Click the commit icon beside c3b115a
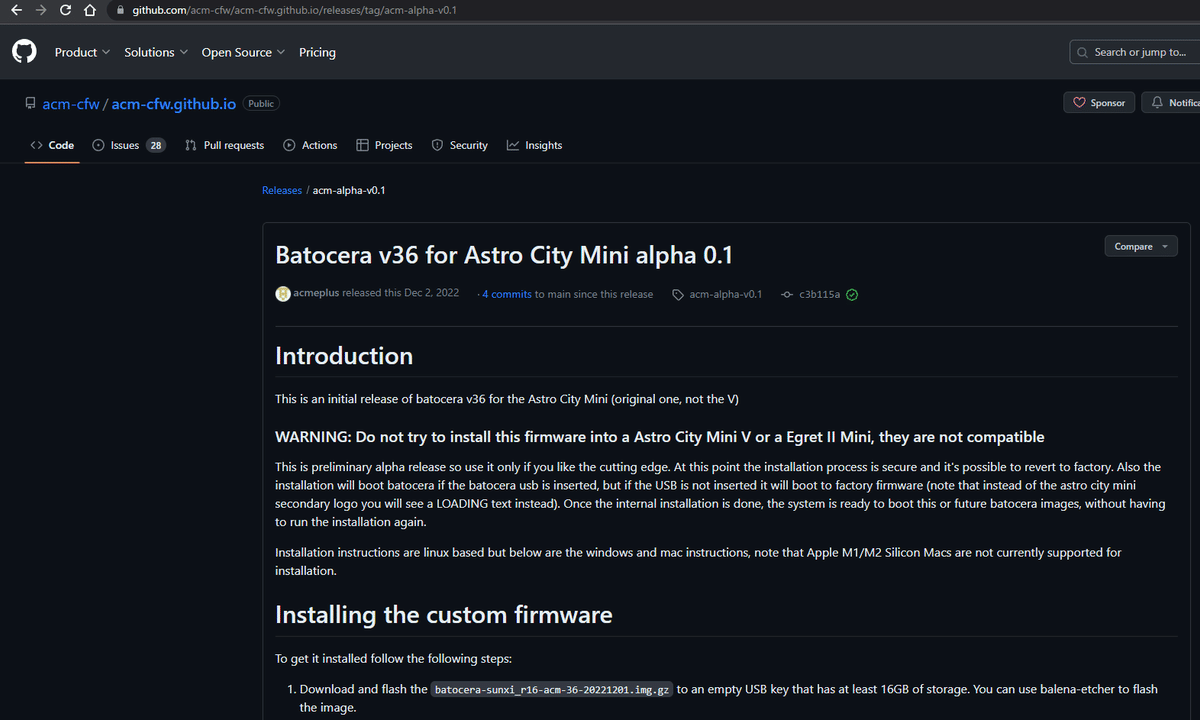This screenshot has height=720, width=1200. click(x=787, y=294)
